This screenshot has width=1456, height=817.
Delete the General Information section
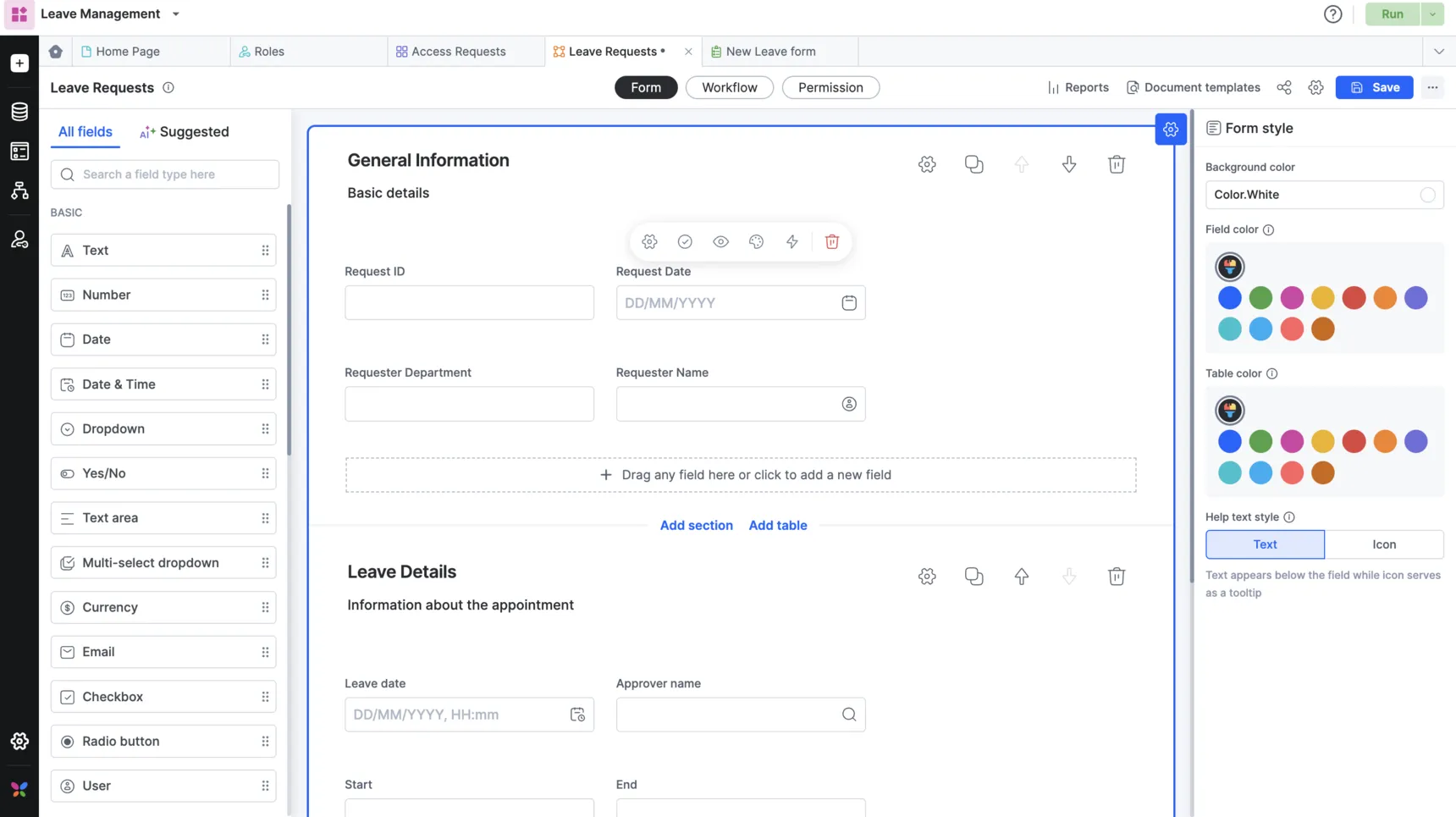pos(1117,164)
